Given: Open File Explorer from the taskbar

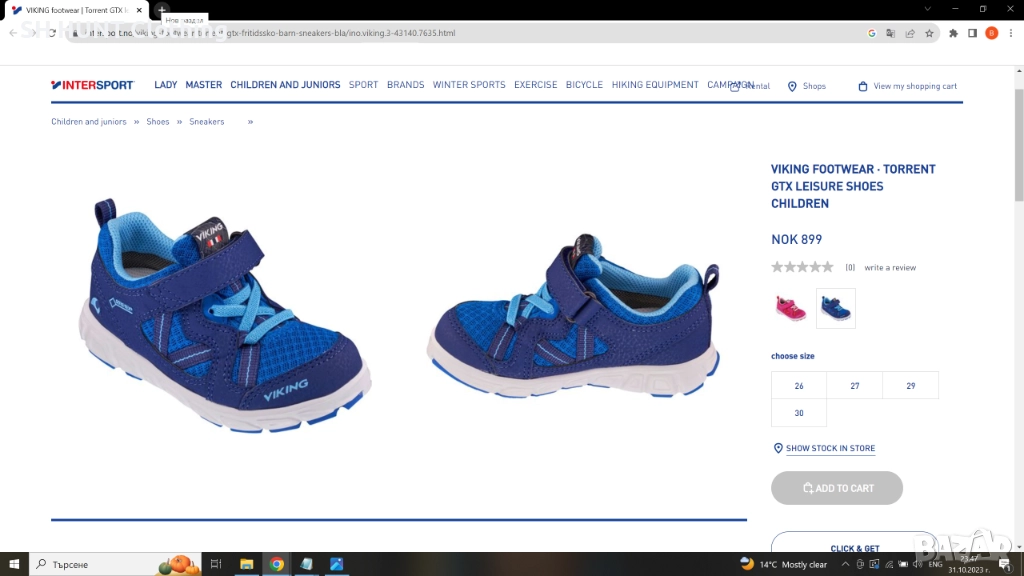Looking at the screenshot, I should click(x=246, y=564).
